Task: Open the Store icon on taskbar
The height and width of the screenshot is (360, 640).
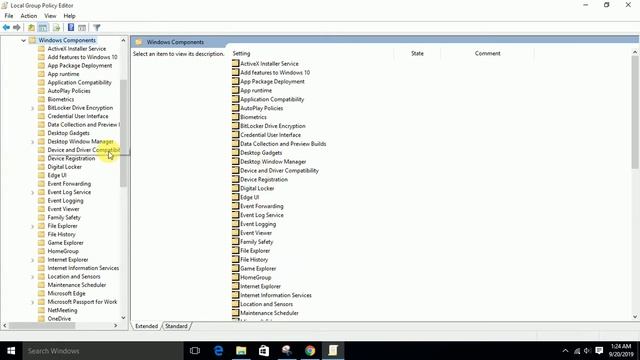Action: click(x=264, y=351)
